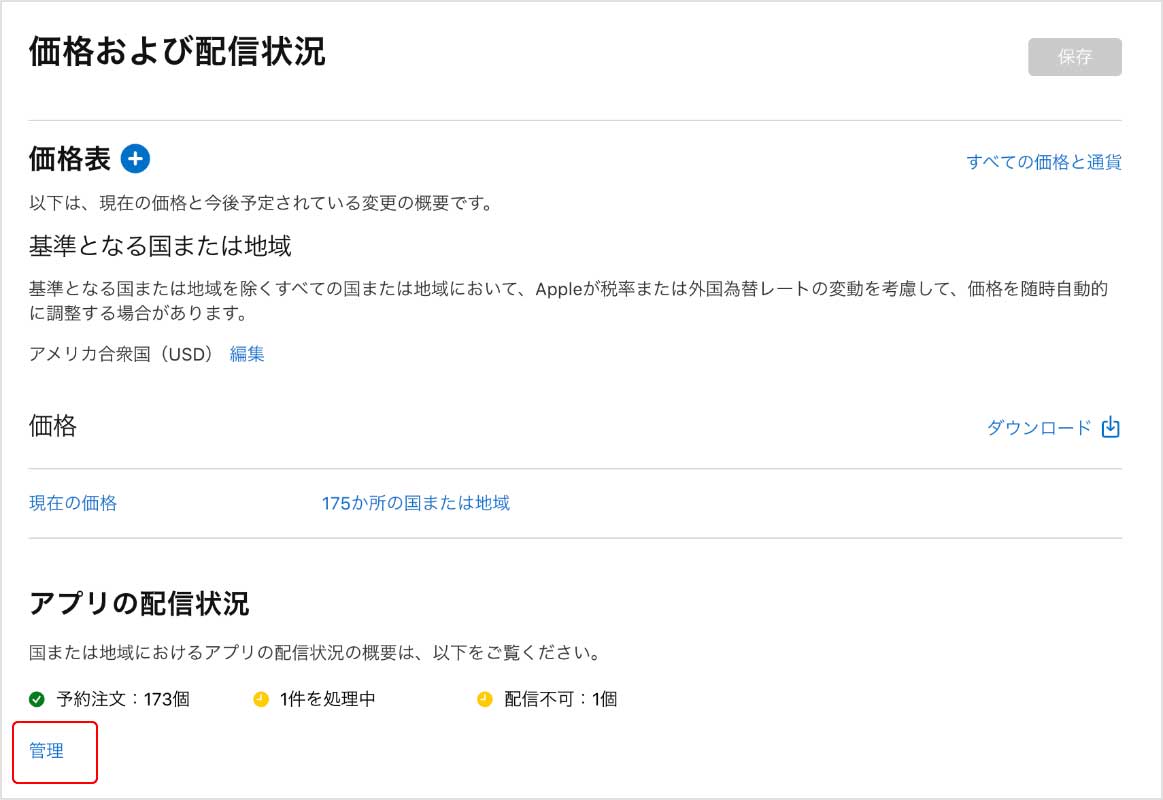Open the すべての価格と通貨 link
1163x800 pixels.
click(1043, 162)
